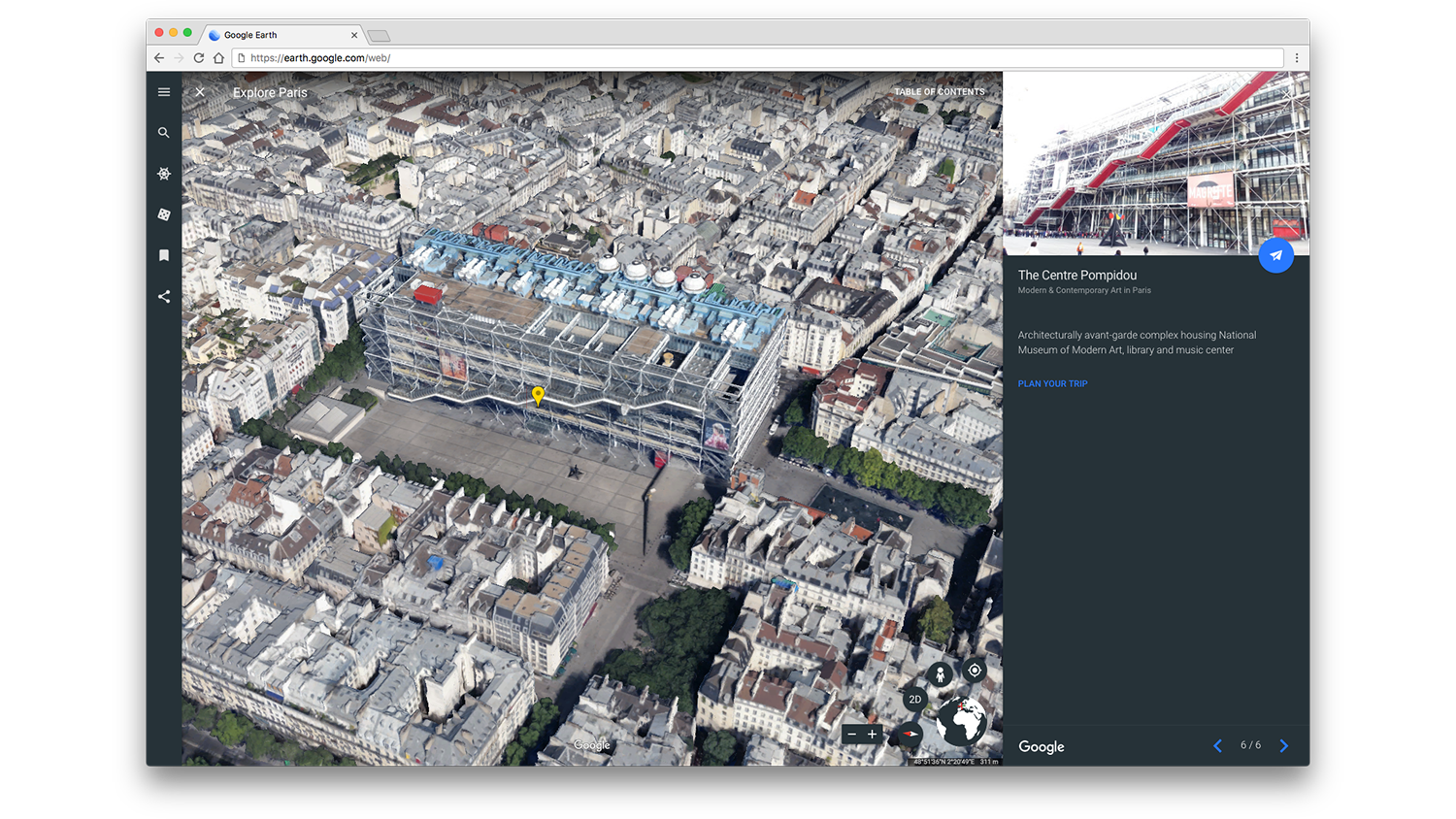Click the browser home button
This screenshot has height=819, width=1456.
tap(219, 58)
